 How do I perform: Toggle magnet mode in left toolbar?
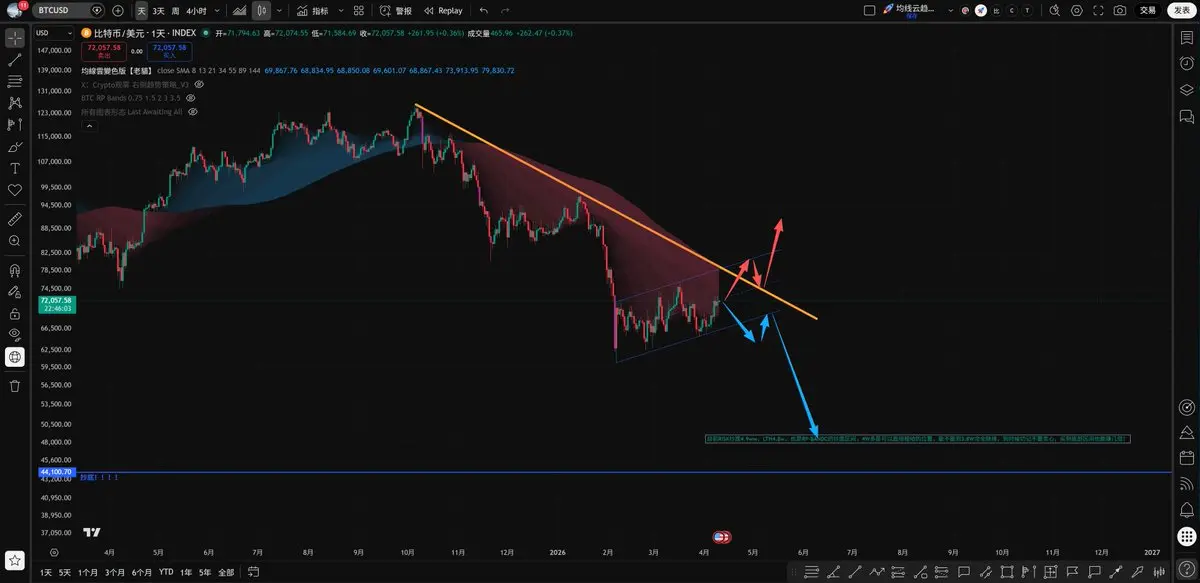pyautogui.click(x=14, y=270)
